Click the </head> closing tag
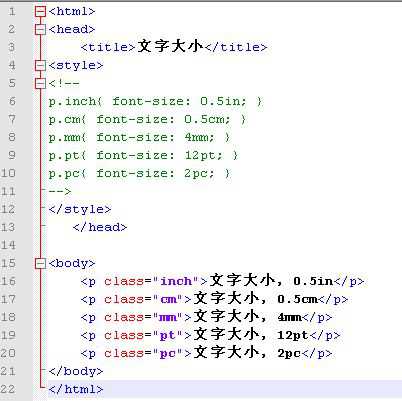402x401 pixels. pos(100,227)
